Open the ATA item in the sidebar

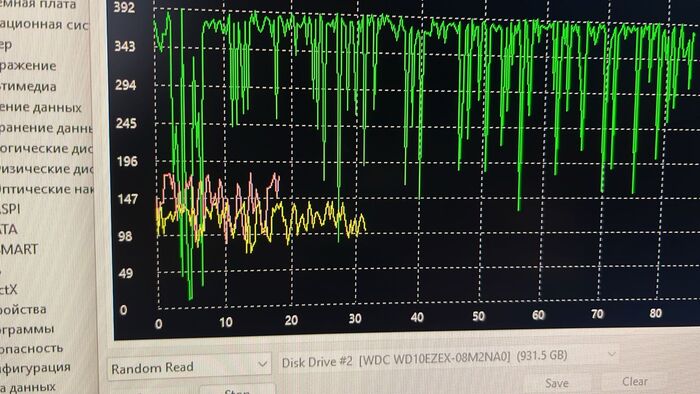click(x=8, y=229)
